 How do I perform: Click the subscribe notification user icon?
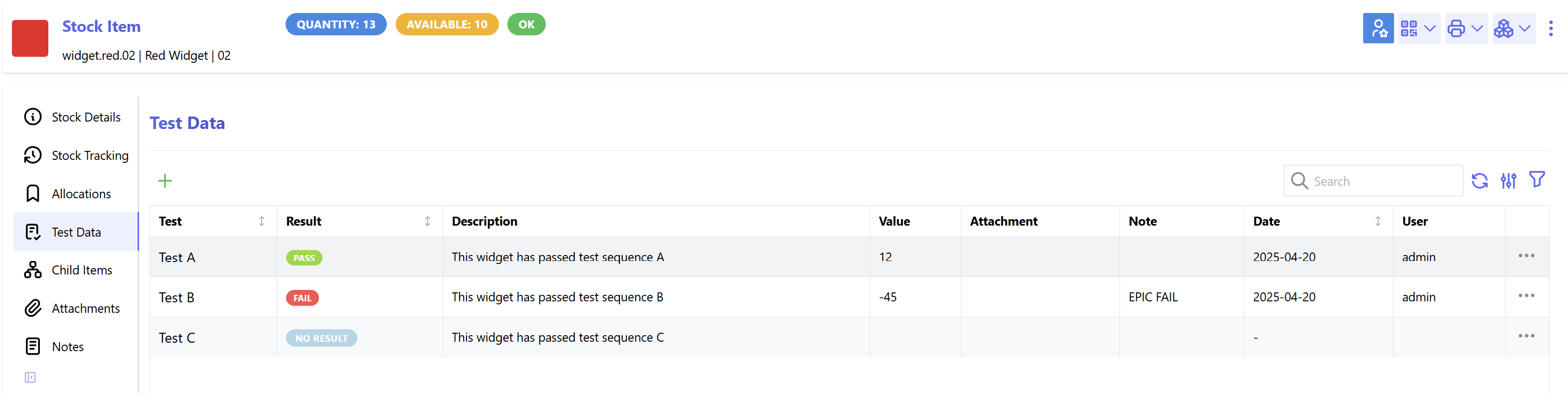(x=1378, y=28)
